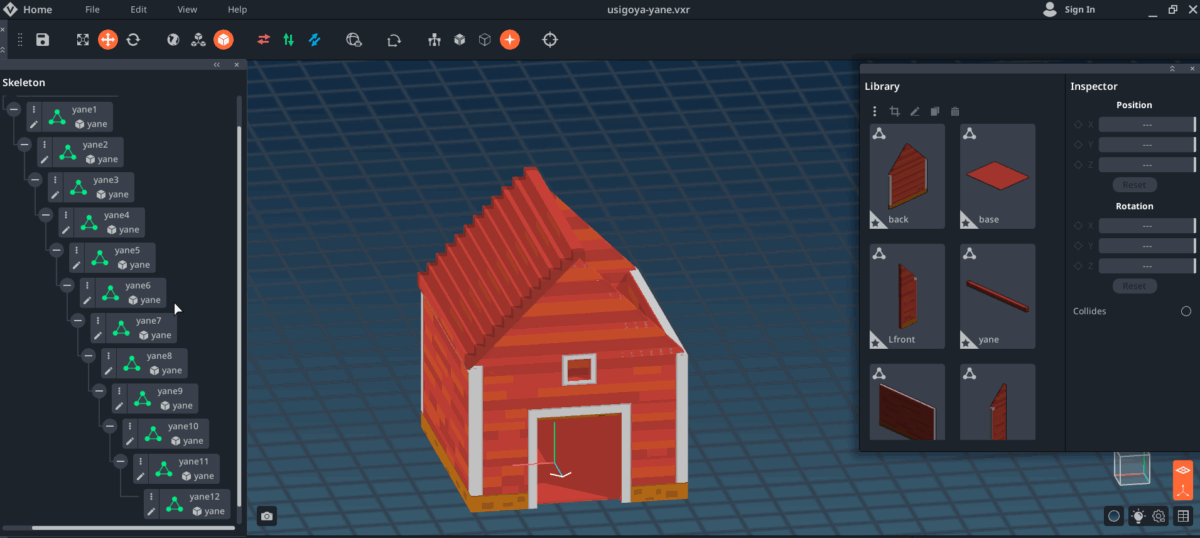This screenshot has height=538, width=1200.
Task: Activate the orange Move tool
Action: tap(107, 40)
